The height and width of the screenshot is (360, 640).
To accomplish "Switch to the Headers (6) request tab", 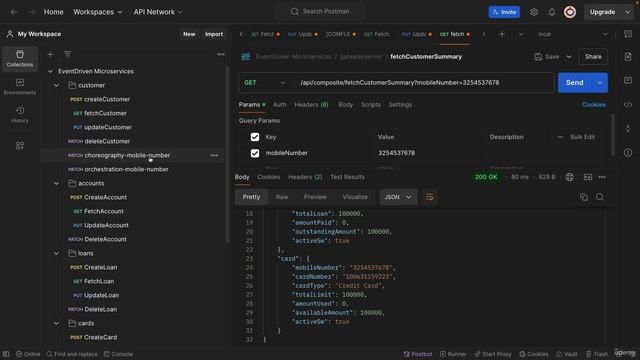I will (x=311, y=105).
